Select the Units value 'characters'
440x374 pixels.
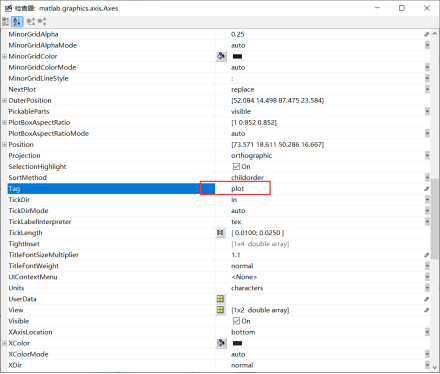(247, 288)
